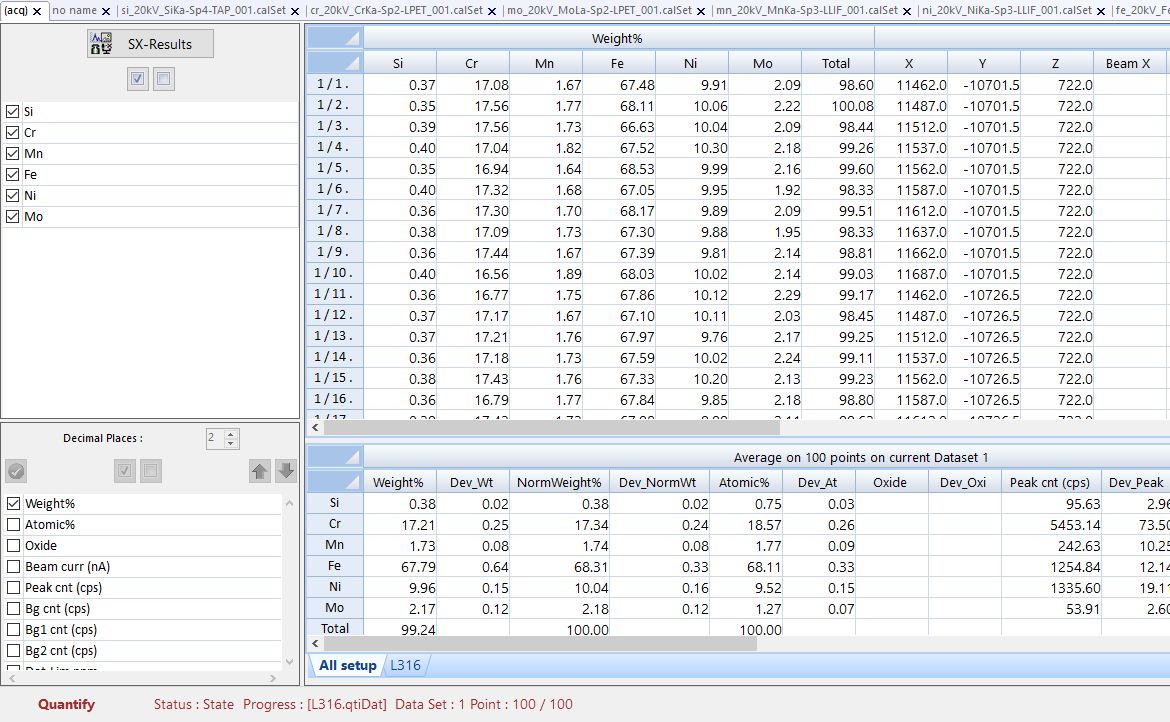Enable the Peak cnt (cps) checkbox
The width and height of the screenshot is (1170, 722).
13,588
